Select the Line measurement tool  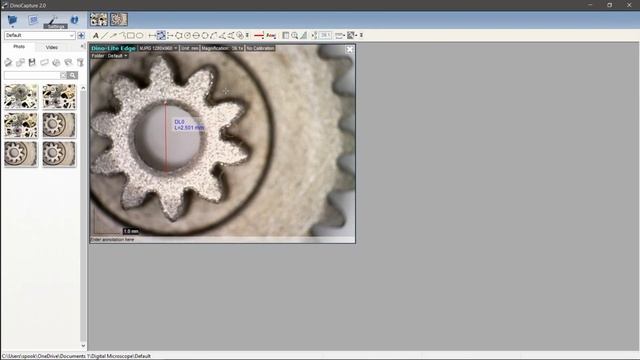152,36
